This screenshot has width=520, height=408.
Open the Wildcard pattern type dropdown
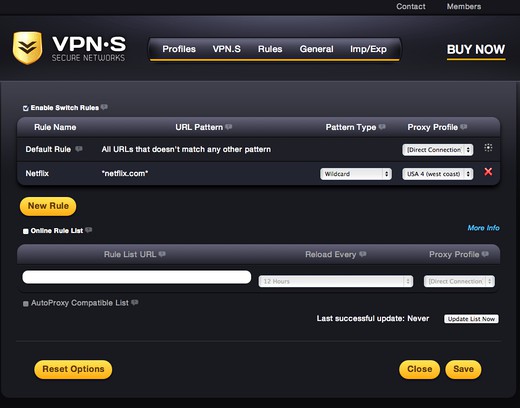356,174
